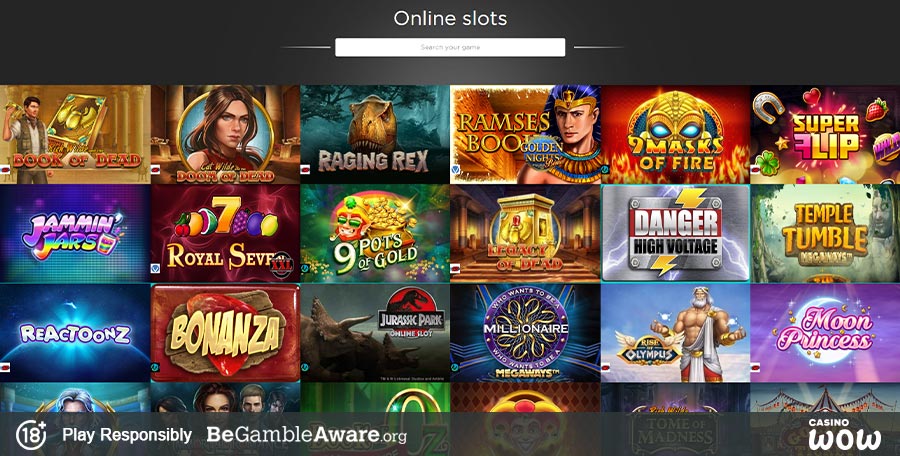Viewport: 900px width, 456px height.
Task: Play the 9 Masks of Fire slot
Action: click(675, 134)
